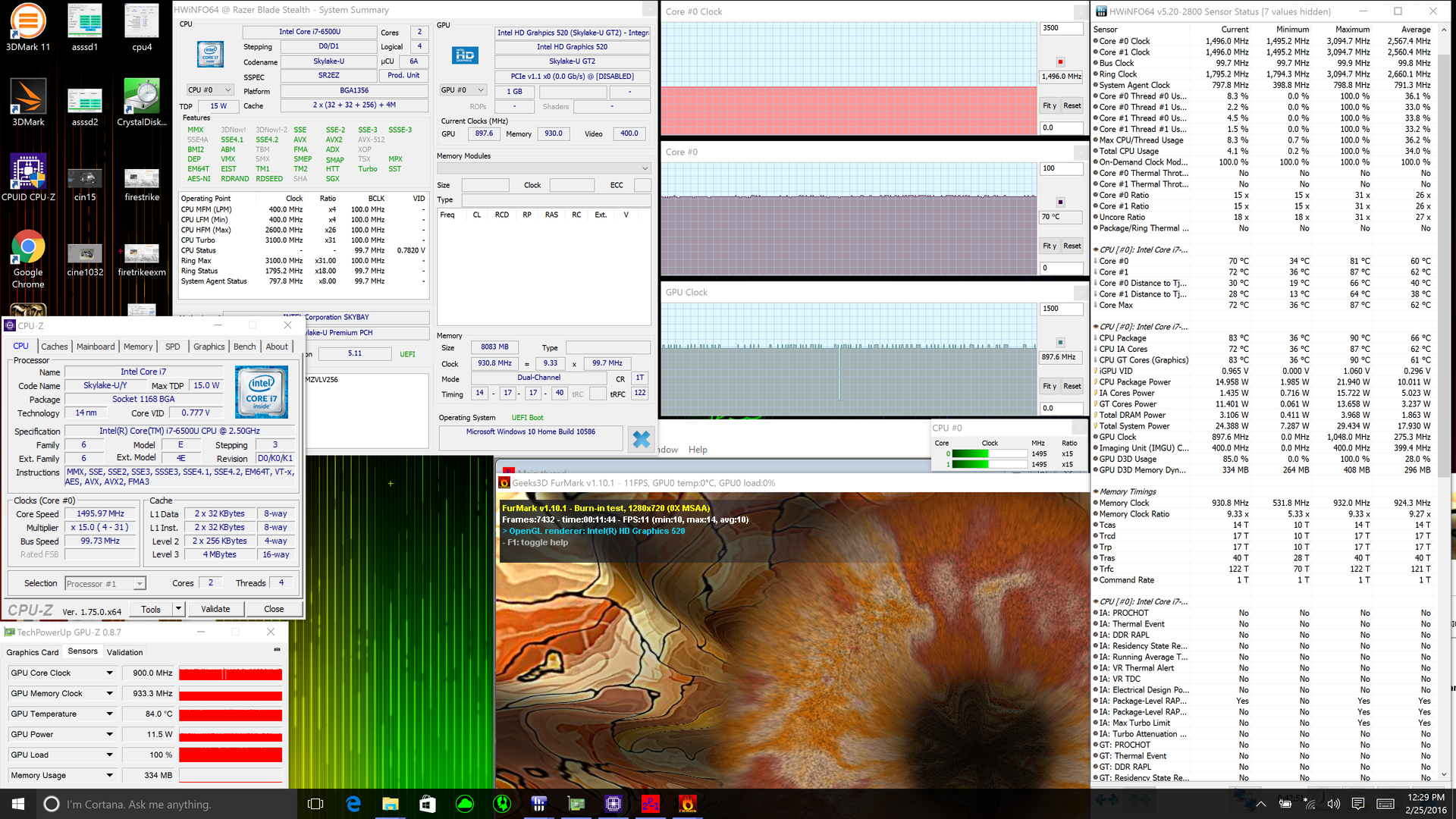Image resolution: width=1456 pixels, height=819 pixels.
Task: Click the red color swatch on Core #0 Clock graph
Action: pos(1060,61)
